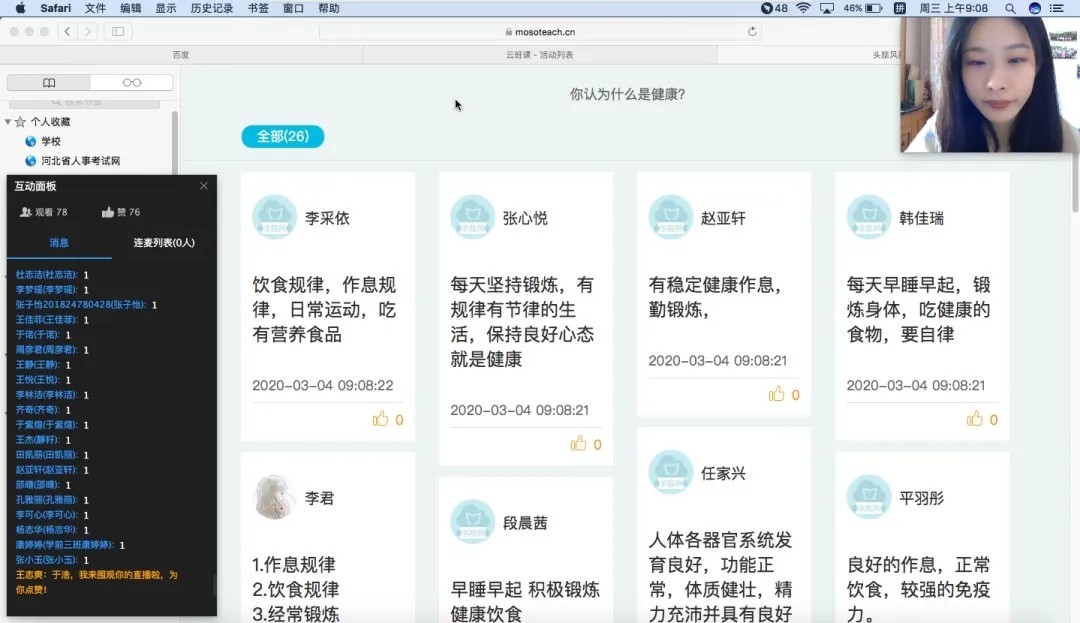Click the thumbs-up 赞 icon in 互动面板
Image resolution: width=1080 pixels, height=623 pixels.
click(108, 212)
